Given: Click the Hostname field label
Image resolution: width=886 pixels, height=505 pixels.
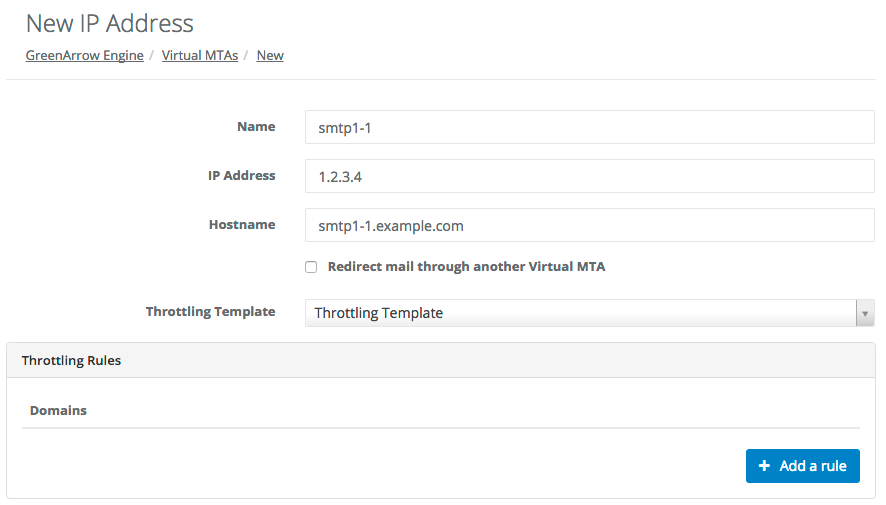Looking at the screenshot, I should pyautogui.click(x=241, y=225).
